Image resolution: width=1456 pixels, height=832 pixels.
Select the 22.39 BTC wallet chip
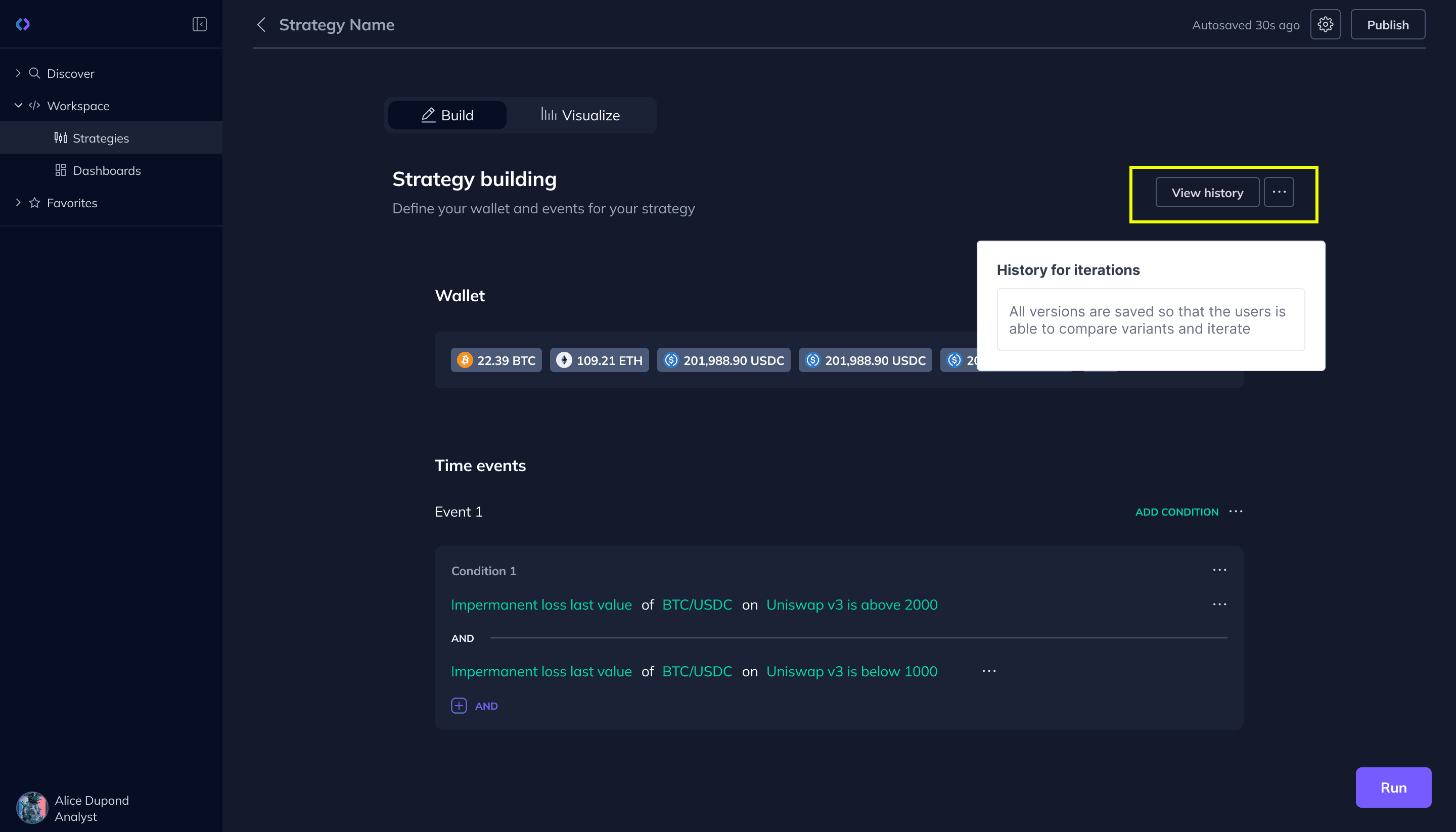click(x=496, y=360)
